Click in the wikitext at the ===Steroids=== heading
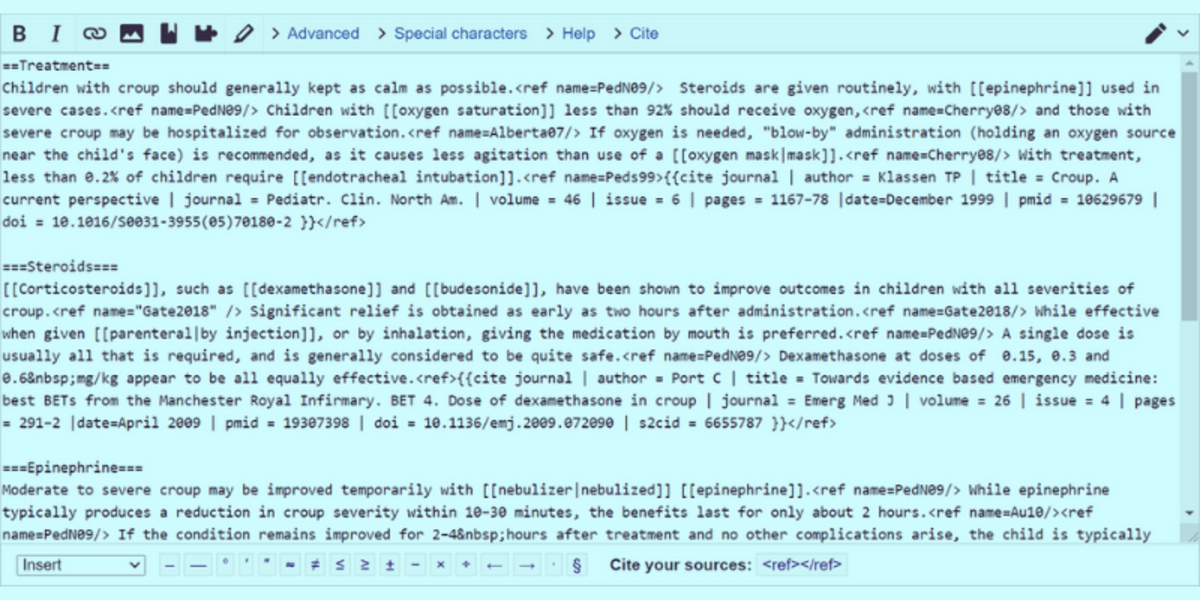1200x600 pixels. click(60, 268)
